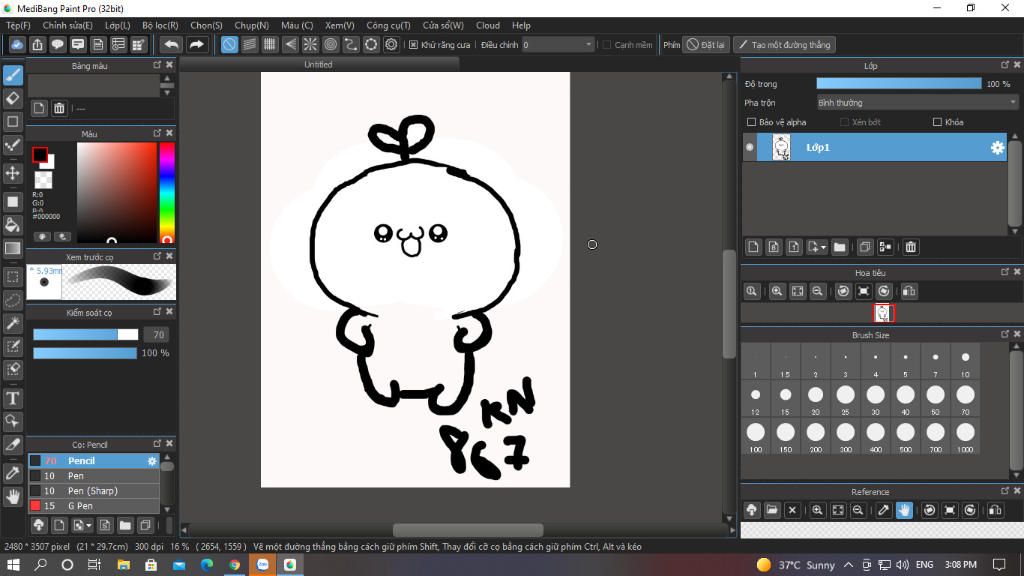Duplicate the layer in Layer panel

[865, 247]
